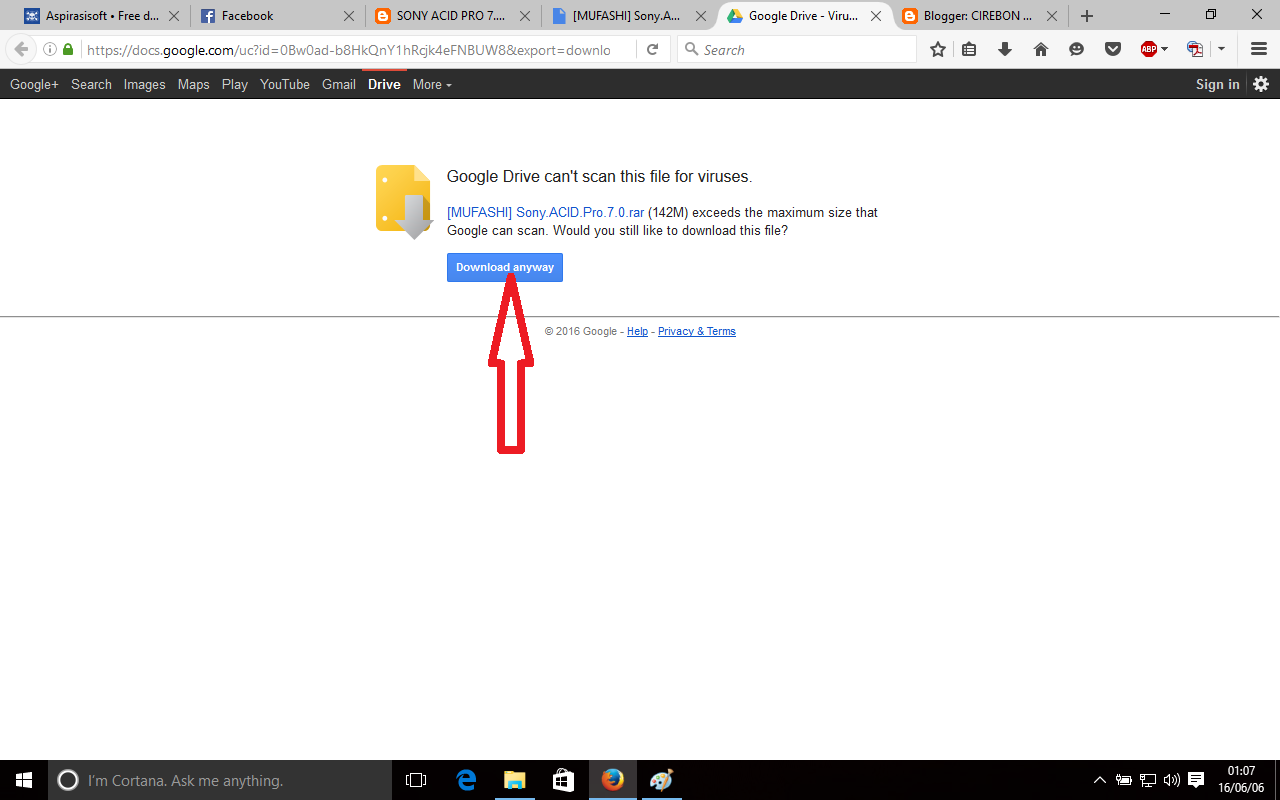Open Gmail in Google bar

pos(339,84)
